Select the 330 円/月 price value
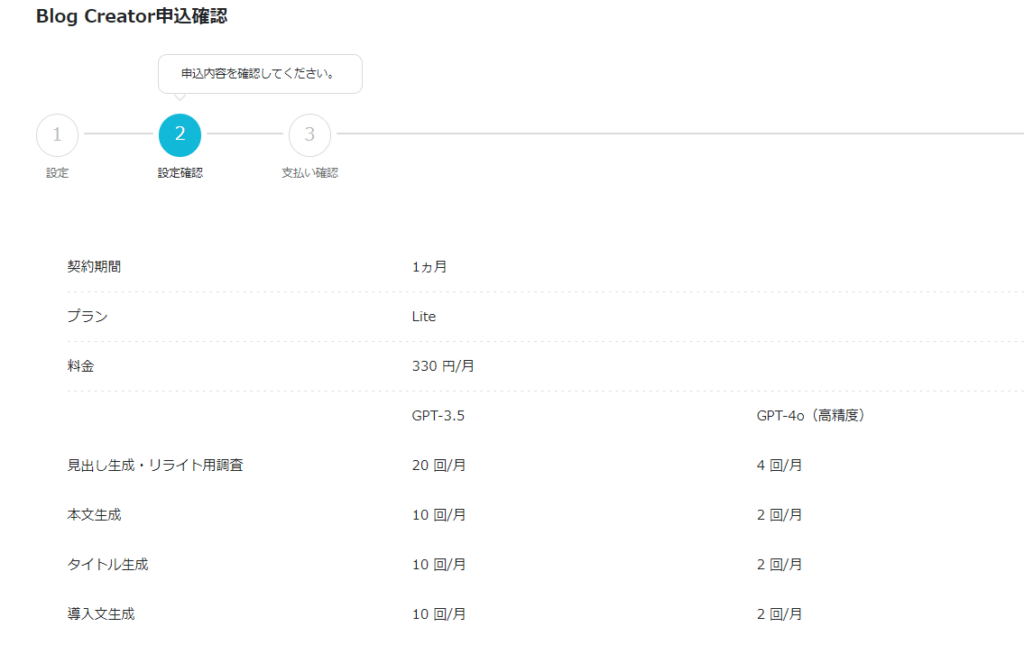Viewport: 1024px width, 664px height. tap(443, 366)
